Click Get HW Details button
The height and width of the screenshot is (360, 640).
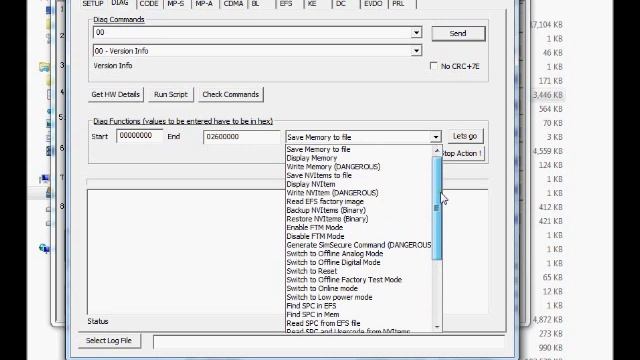point(116,94)
